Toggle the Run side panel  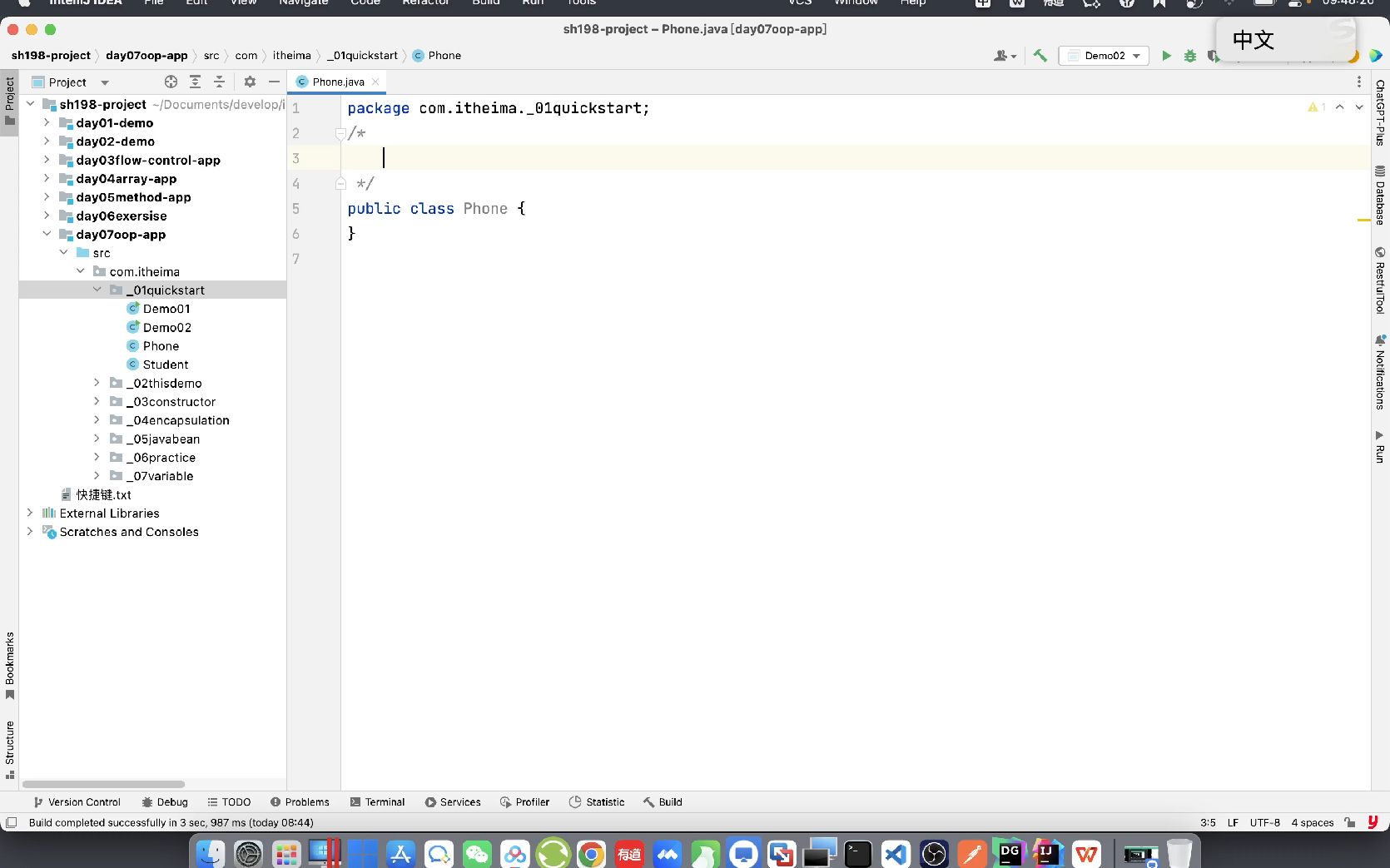[1380, 447]
